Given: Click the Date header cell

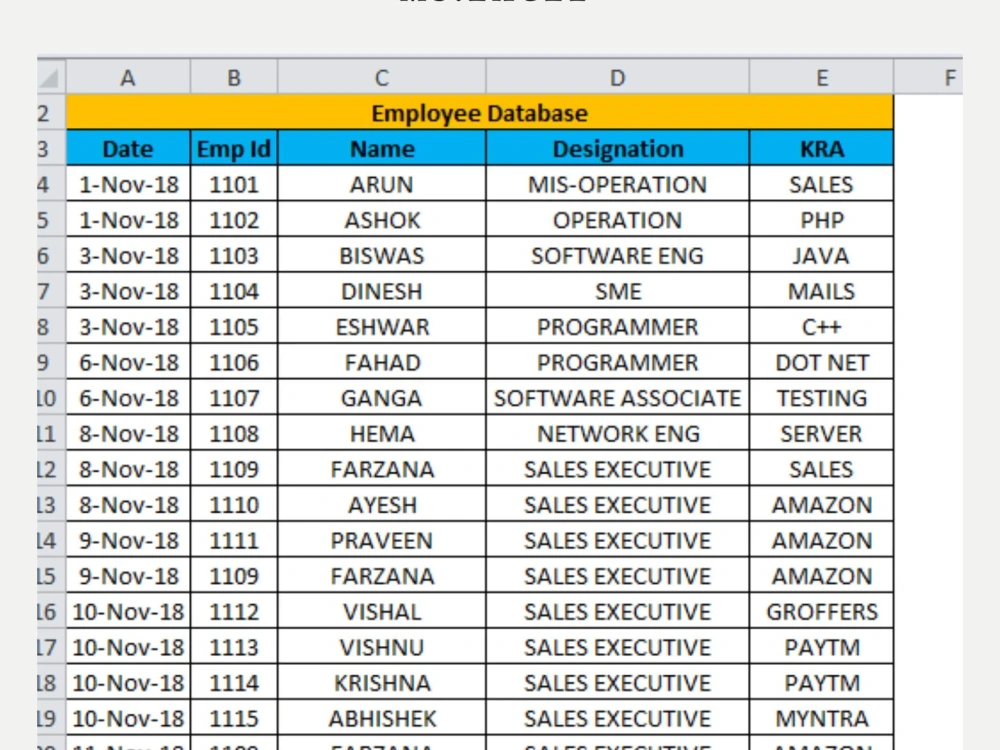Looking at the screenshot, I should coord(128,149).
